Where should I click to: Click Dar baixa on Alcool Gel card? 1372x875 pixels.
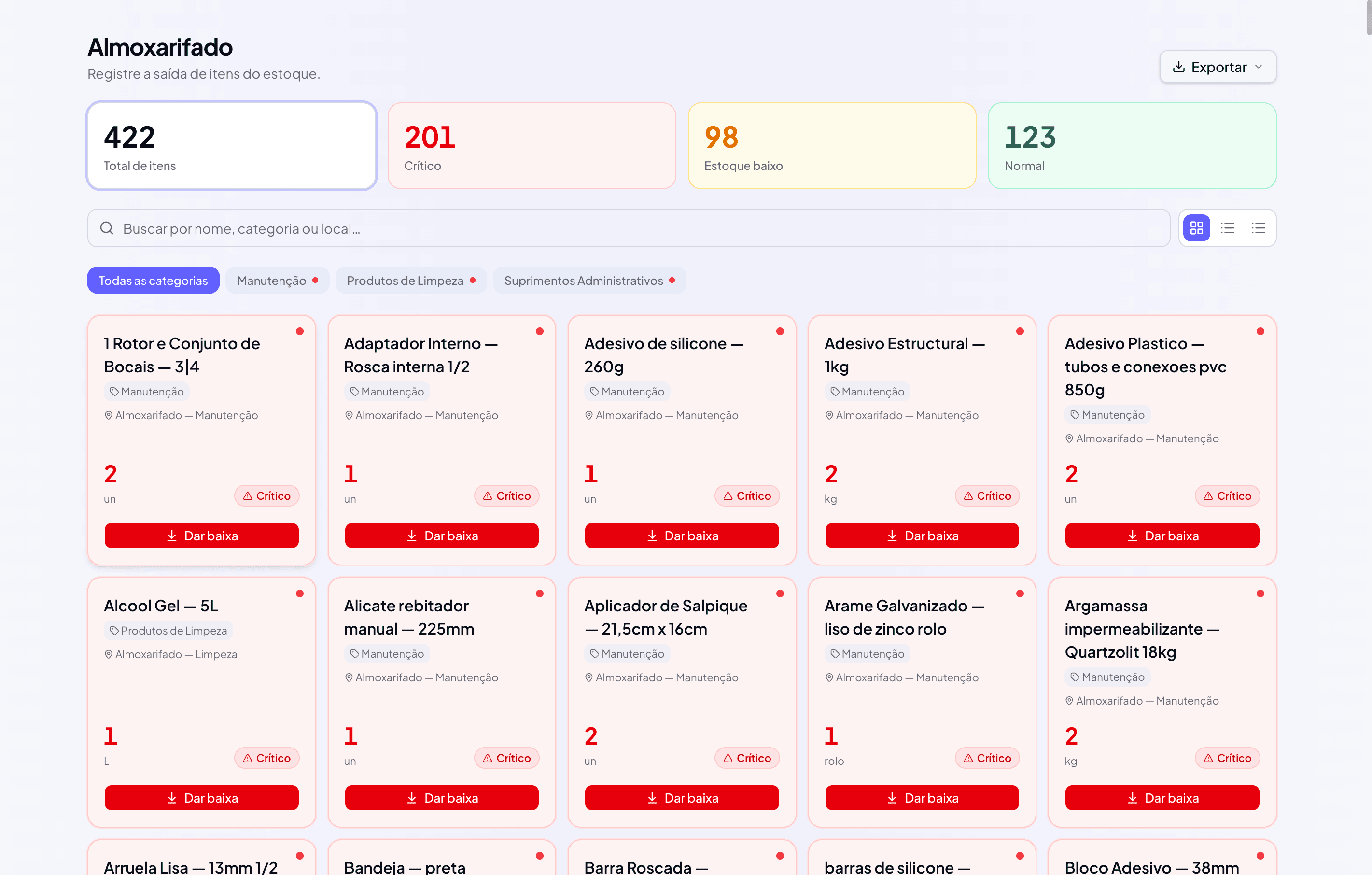pos(202,798)
